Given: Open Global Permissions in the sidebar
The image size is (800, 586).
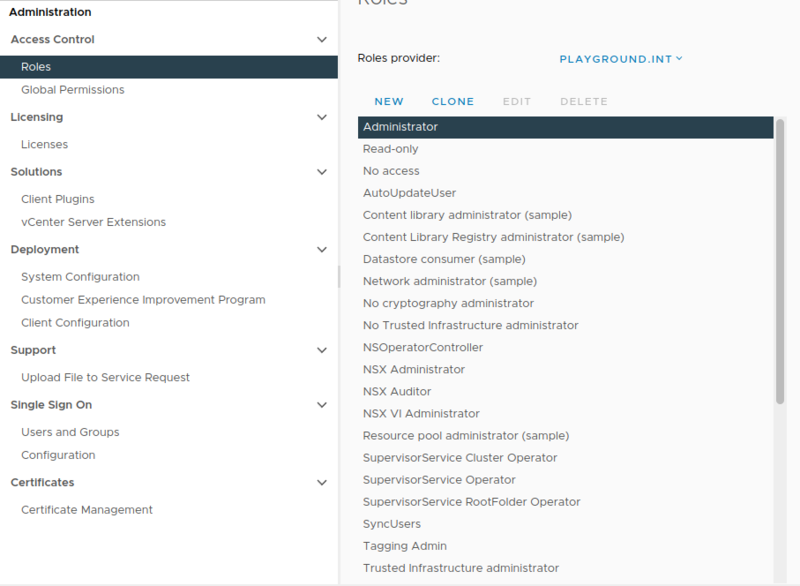Looking at the screenshot, I should 73,90.
